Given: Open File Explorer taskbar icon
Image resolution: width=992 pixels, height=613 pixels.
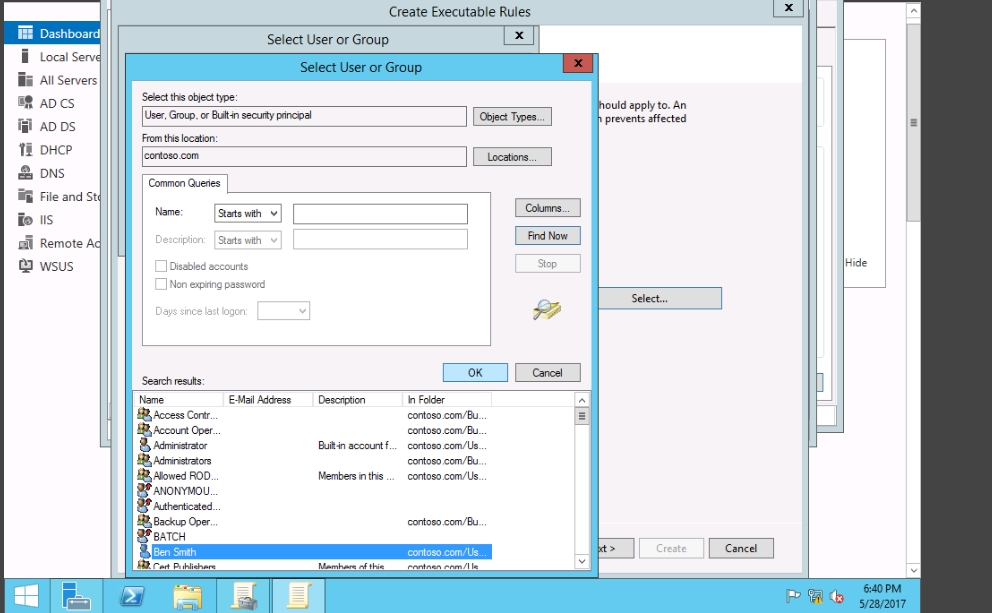Looking at the screenshot, I should point(187,596).
